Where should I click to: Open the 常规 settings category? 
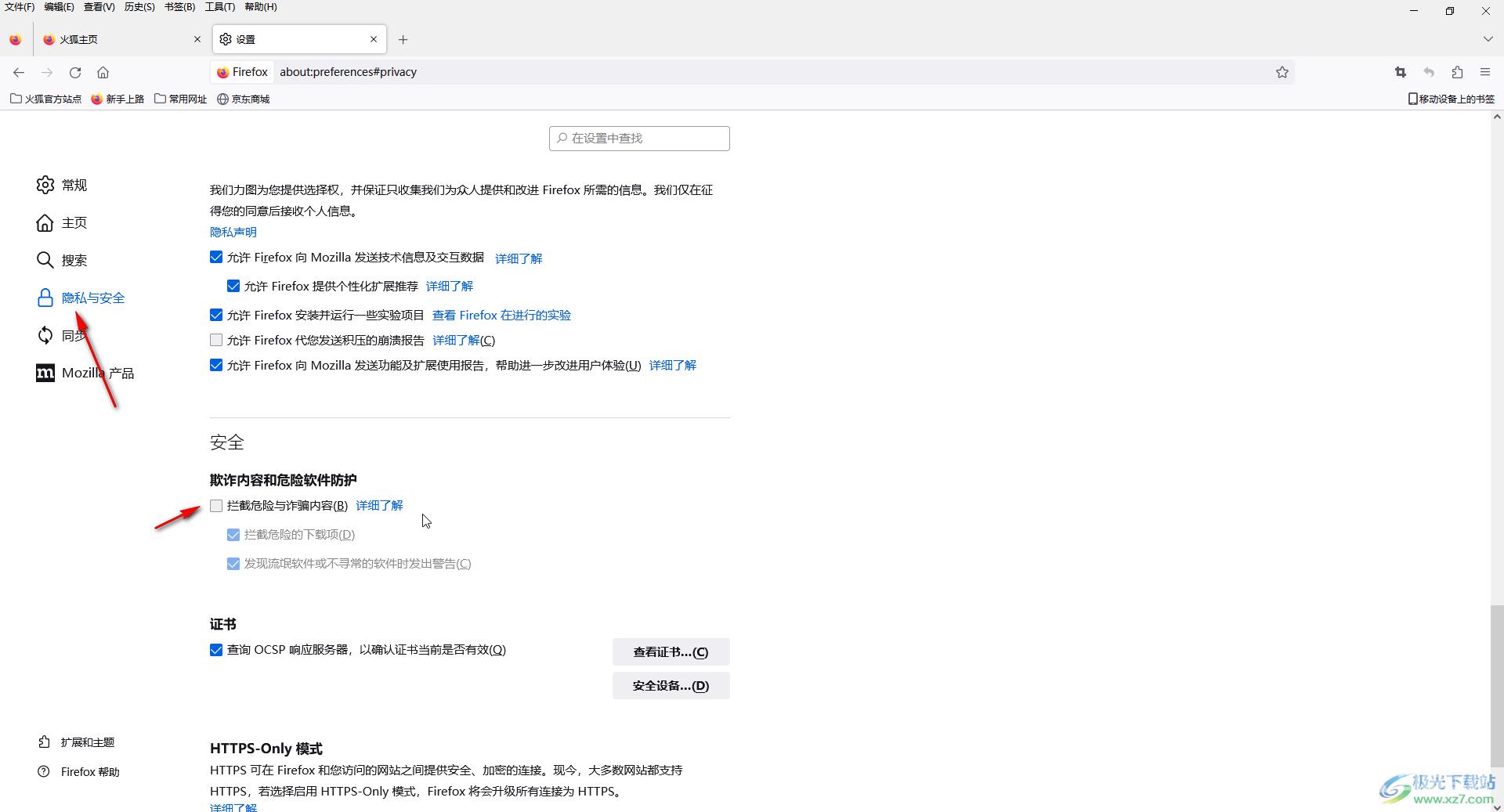pos(62,185)
